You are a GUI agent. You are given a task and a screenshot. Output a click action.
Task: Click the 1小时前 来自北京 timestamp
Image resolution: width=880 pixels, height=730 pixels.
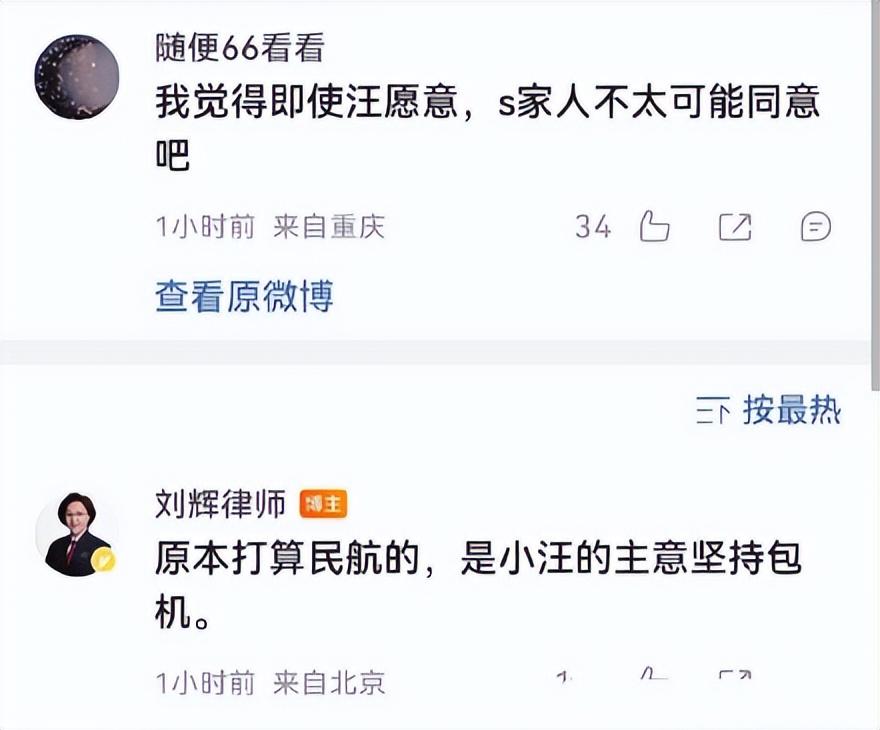point(270,683)
